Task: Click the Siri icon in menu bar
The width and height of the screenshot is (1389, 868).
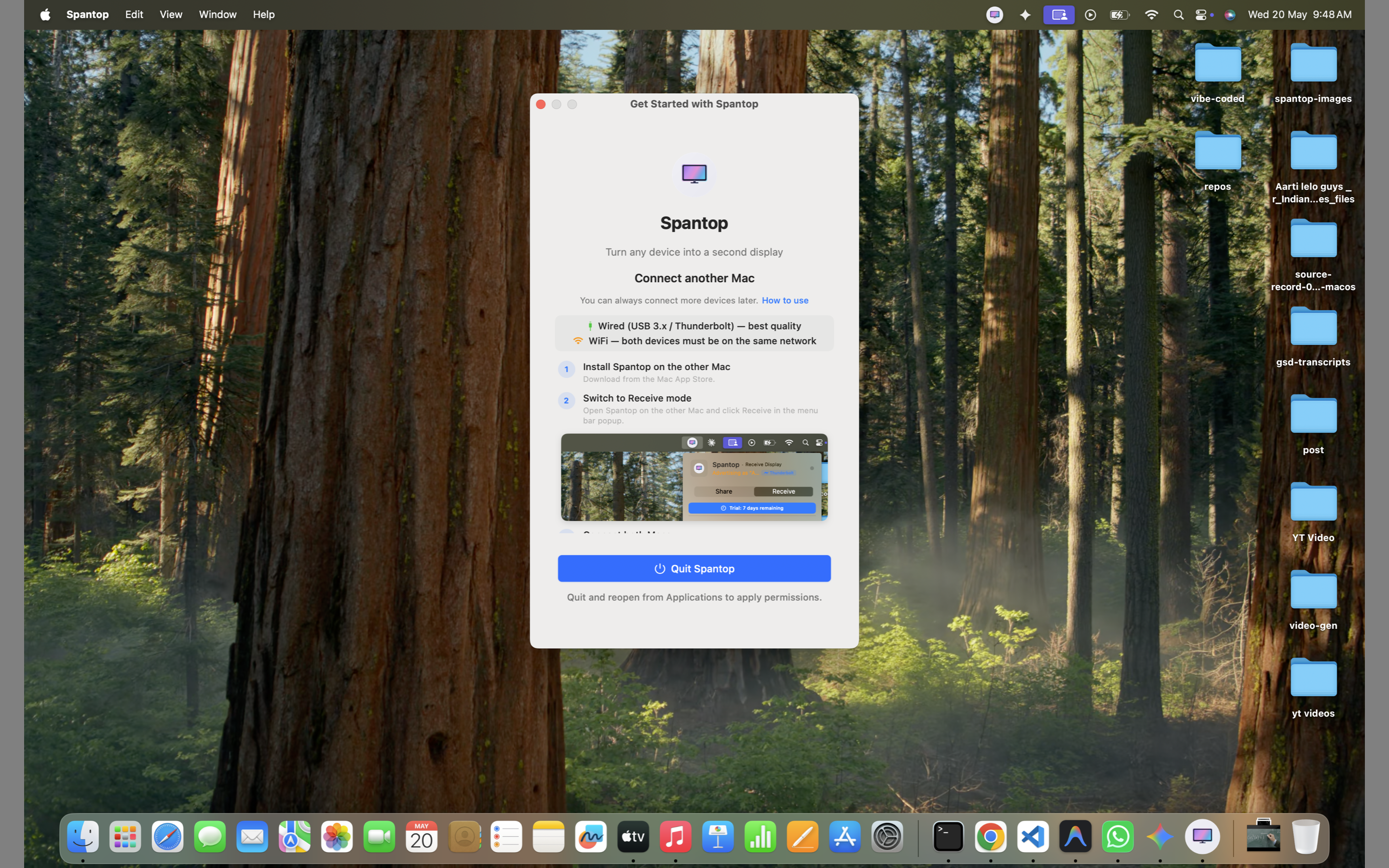Action: click(1229, 14)
